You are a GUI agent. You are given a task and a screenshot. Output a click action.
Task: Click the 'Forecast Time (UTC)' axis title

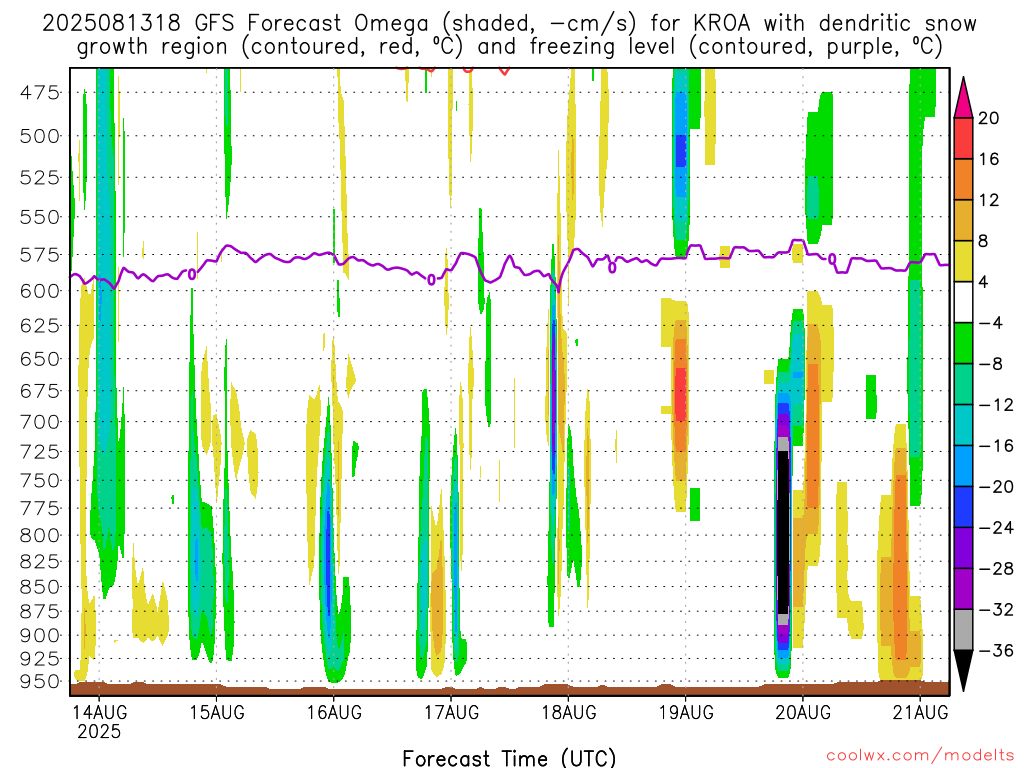(x=509, y=758)
